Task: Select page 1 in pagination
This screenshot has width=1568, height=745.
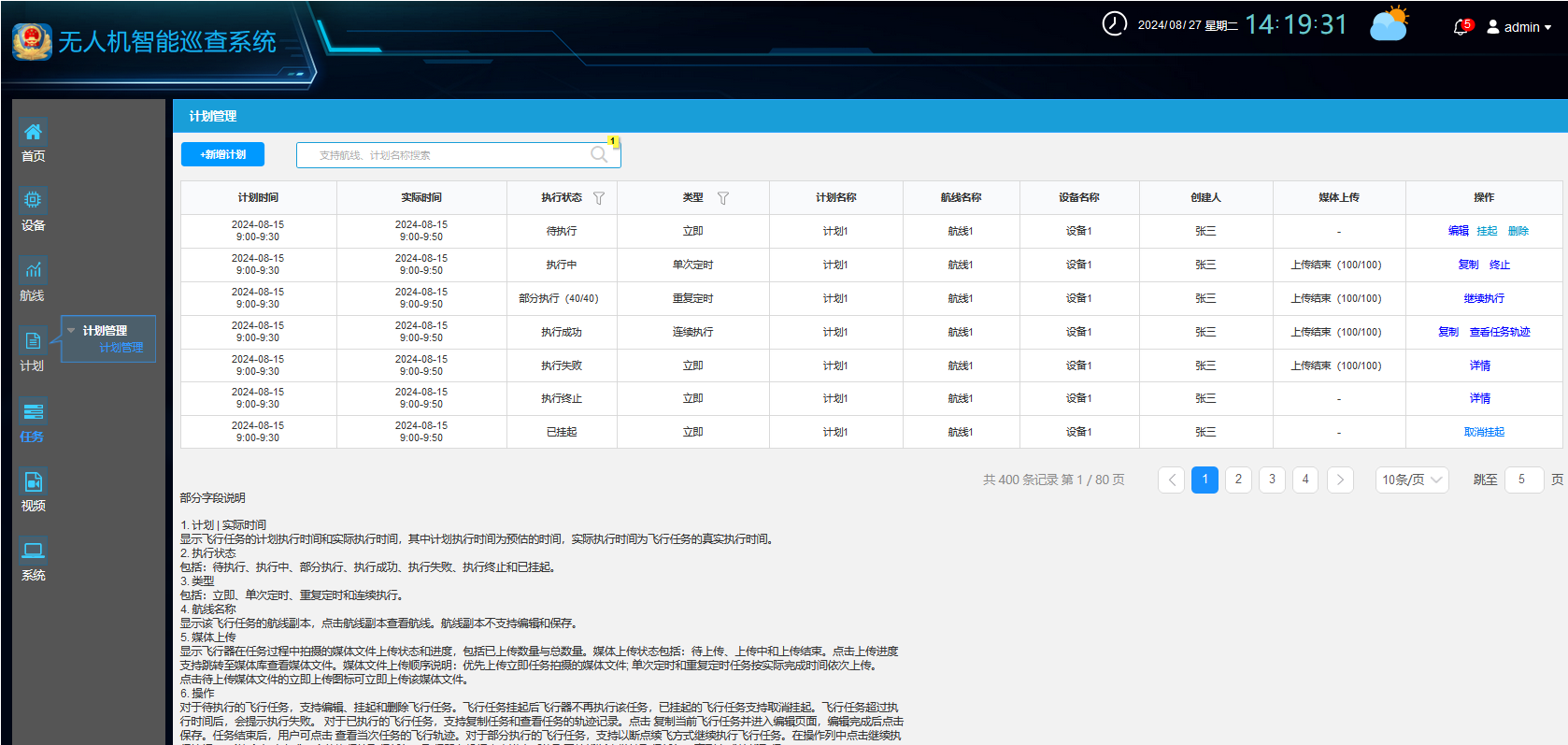Action: (1205, 480)
